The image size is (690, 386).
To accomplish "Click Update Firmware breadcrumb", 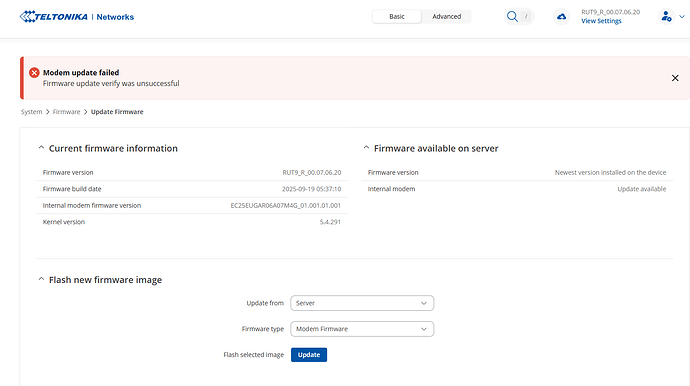I will point(117,112).
